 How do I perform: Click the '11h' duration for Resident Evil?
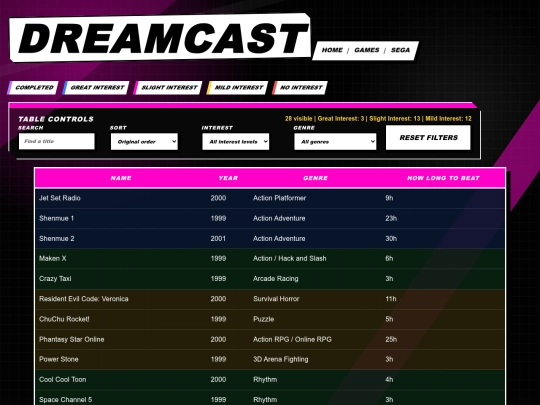click(391, 299)
